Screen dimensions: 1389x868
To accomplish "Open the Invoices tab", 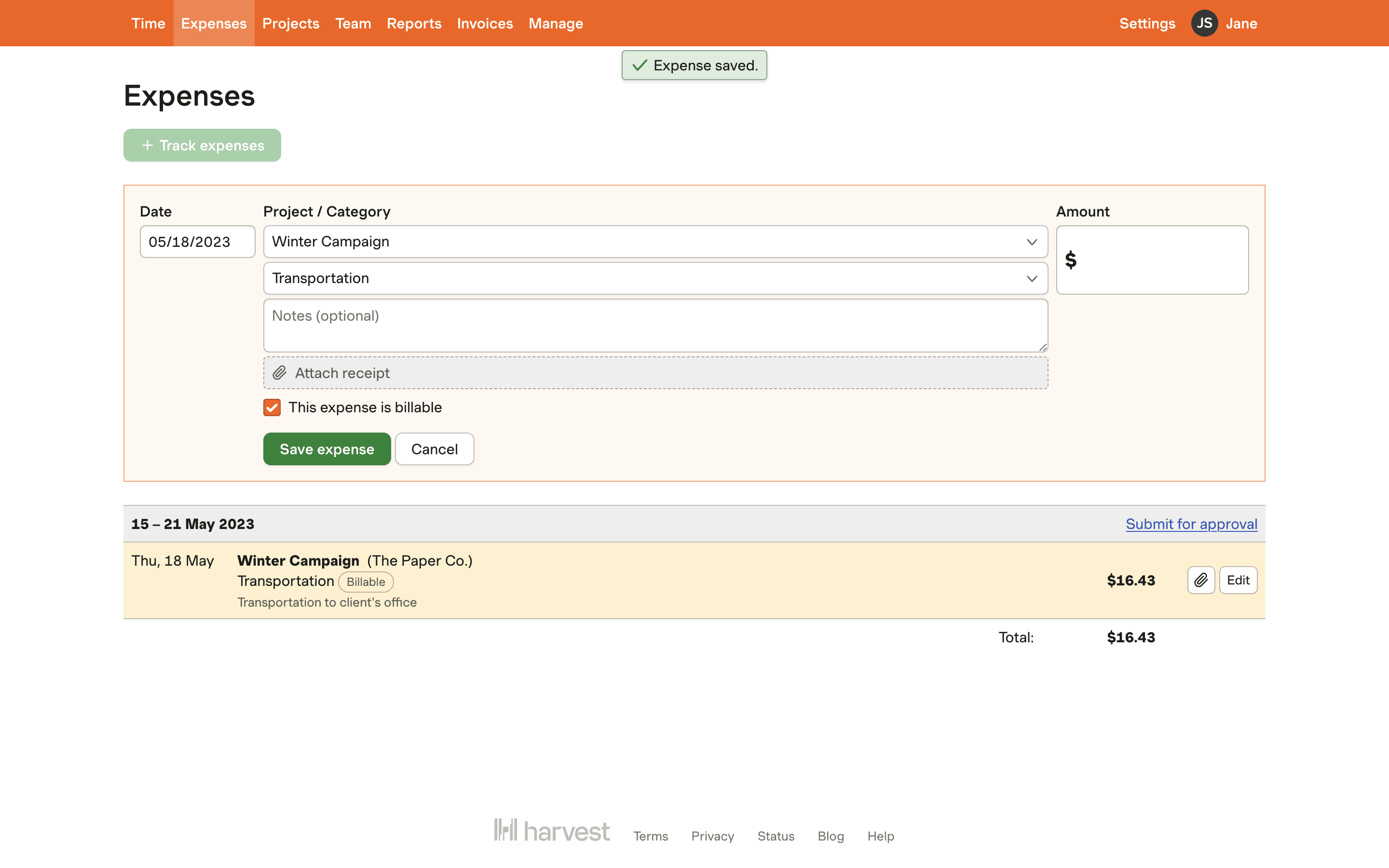I will 484,24.
